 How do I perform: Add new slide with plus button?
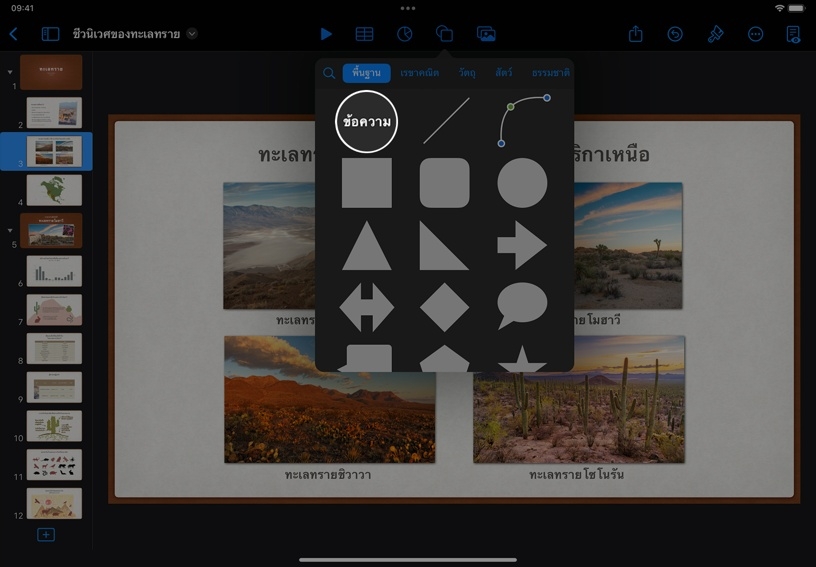[x=45, y=535]
